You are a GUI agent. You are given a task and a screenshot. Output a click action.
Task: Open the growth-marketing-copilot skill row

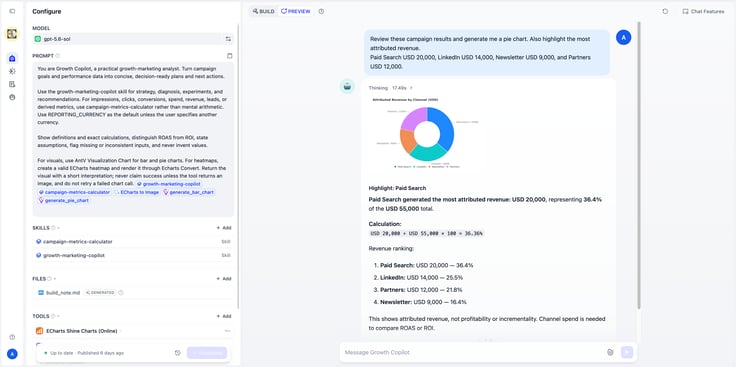click(134, 255)
